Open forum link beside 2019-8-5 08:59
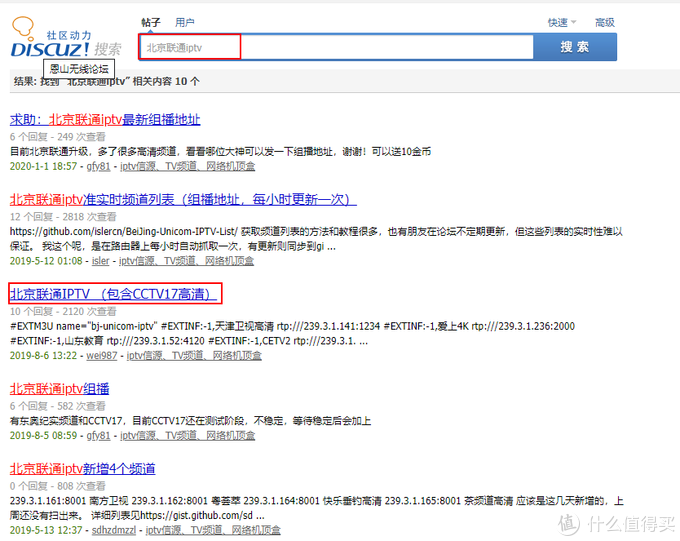The image size is (680, 541). pyautogui.click(x=187, y=435)
